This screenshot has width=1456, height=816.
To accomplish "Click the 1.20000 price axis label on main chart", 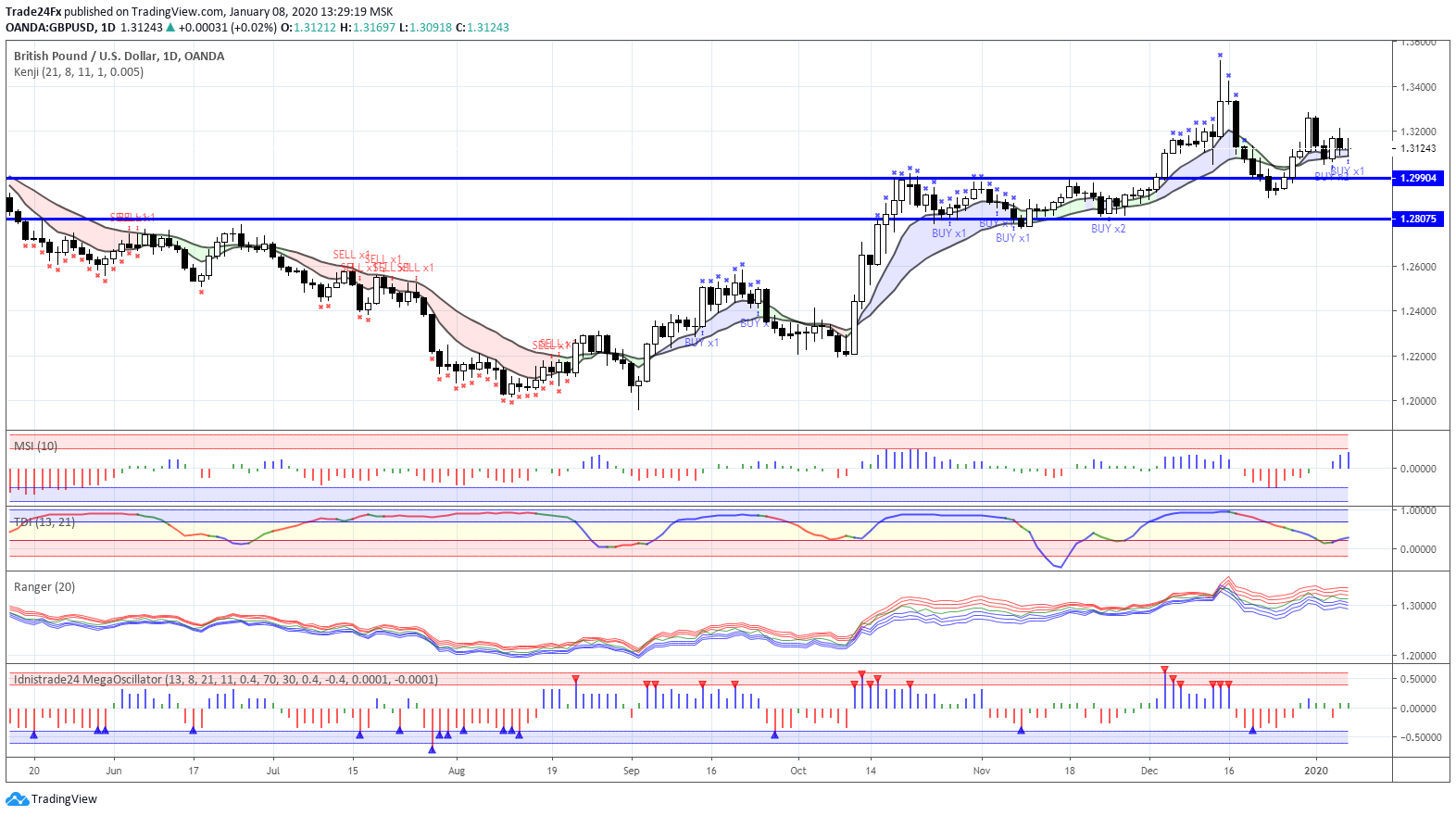I will pyautogui.click(x=1418, y=401).
